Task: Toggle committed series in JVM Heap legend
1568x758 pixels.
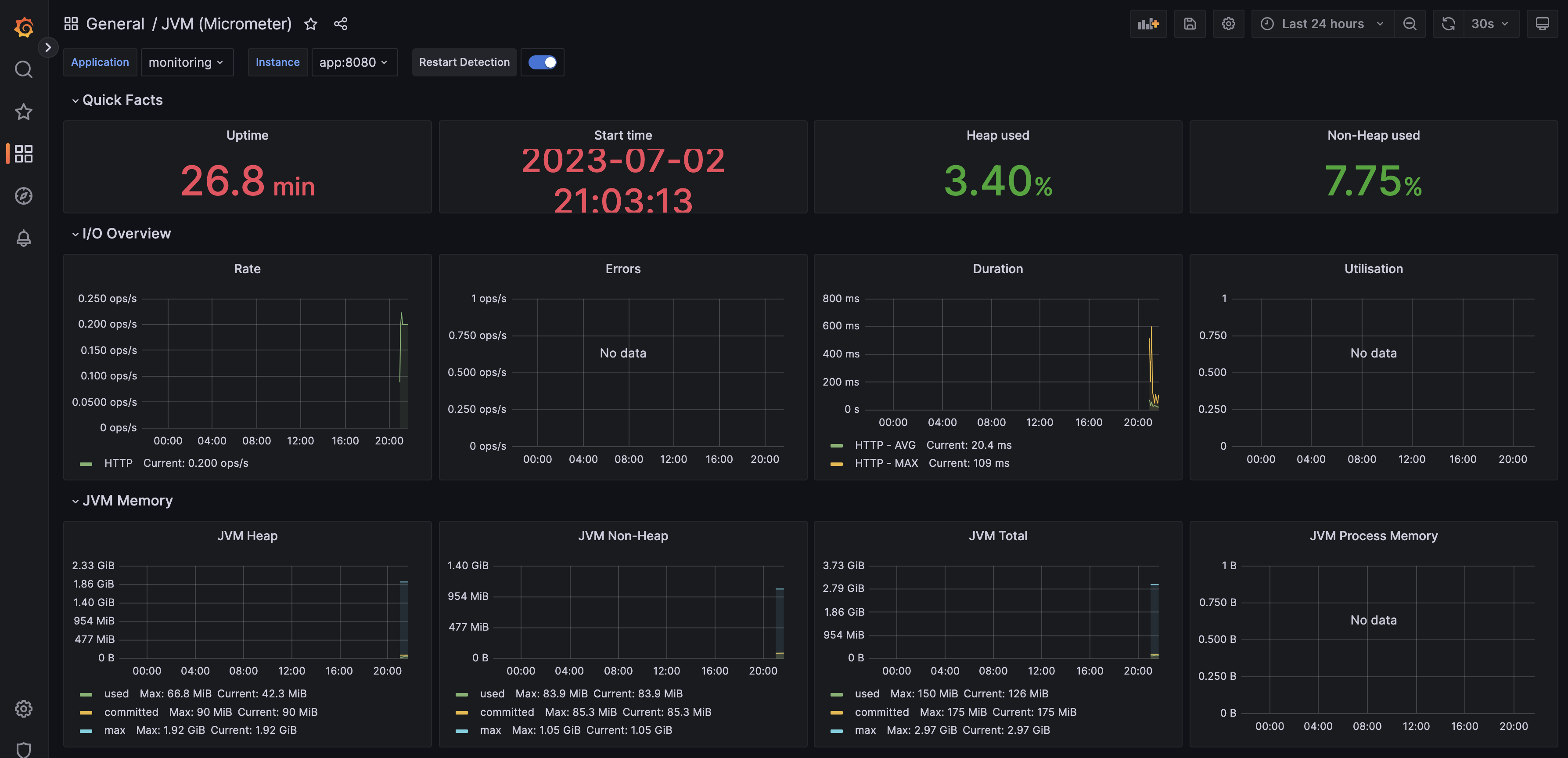Action: pos(131,712)
